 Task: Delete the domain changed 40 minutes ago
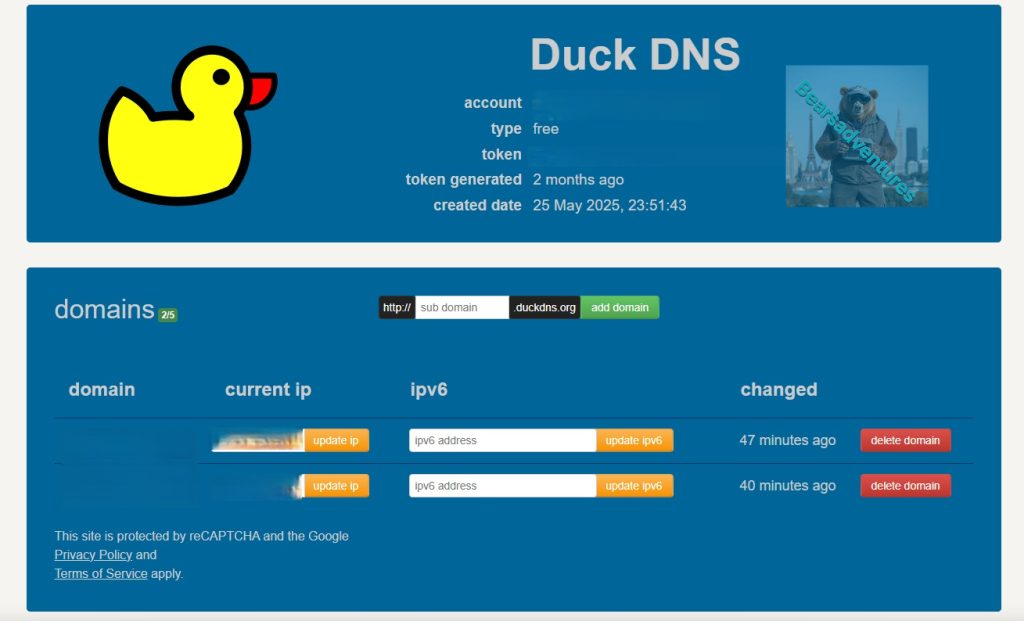click(905, 486)
